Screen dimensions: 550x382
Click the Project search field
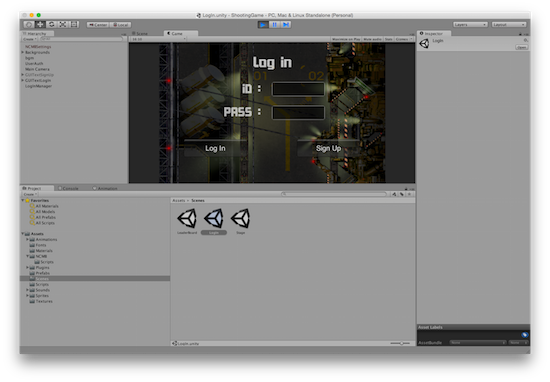point(334,194)
